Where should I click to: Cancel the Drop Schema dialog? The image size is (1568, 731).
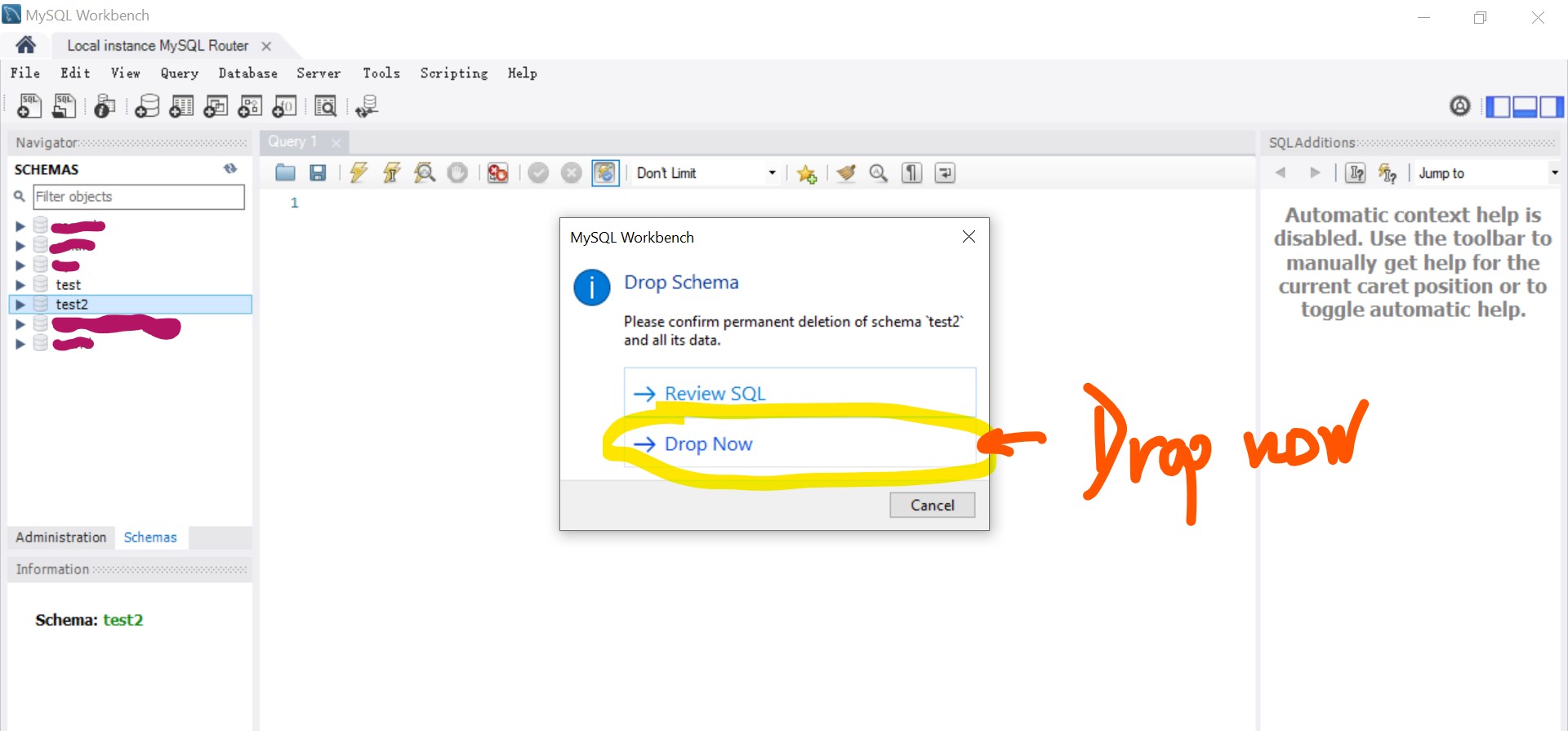click(x=932, y=505)
